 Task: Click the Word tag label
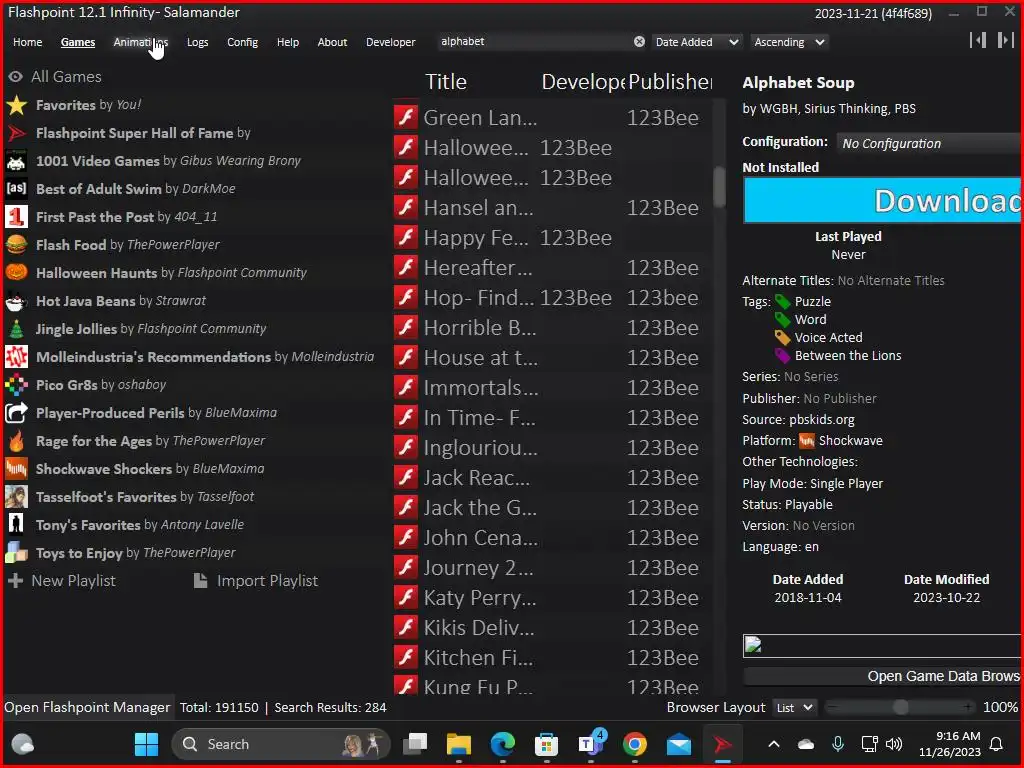810,320
